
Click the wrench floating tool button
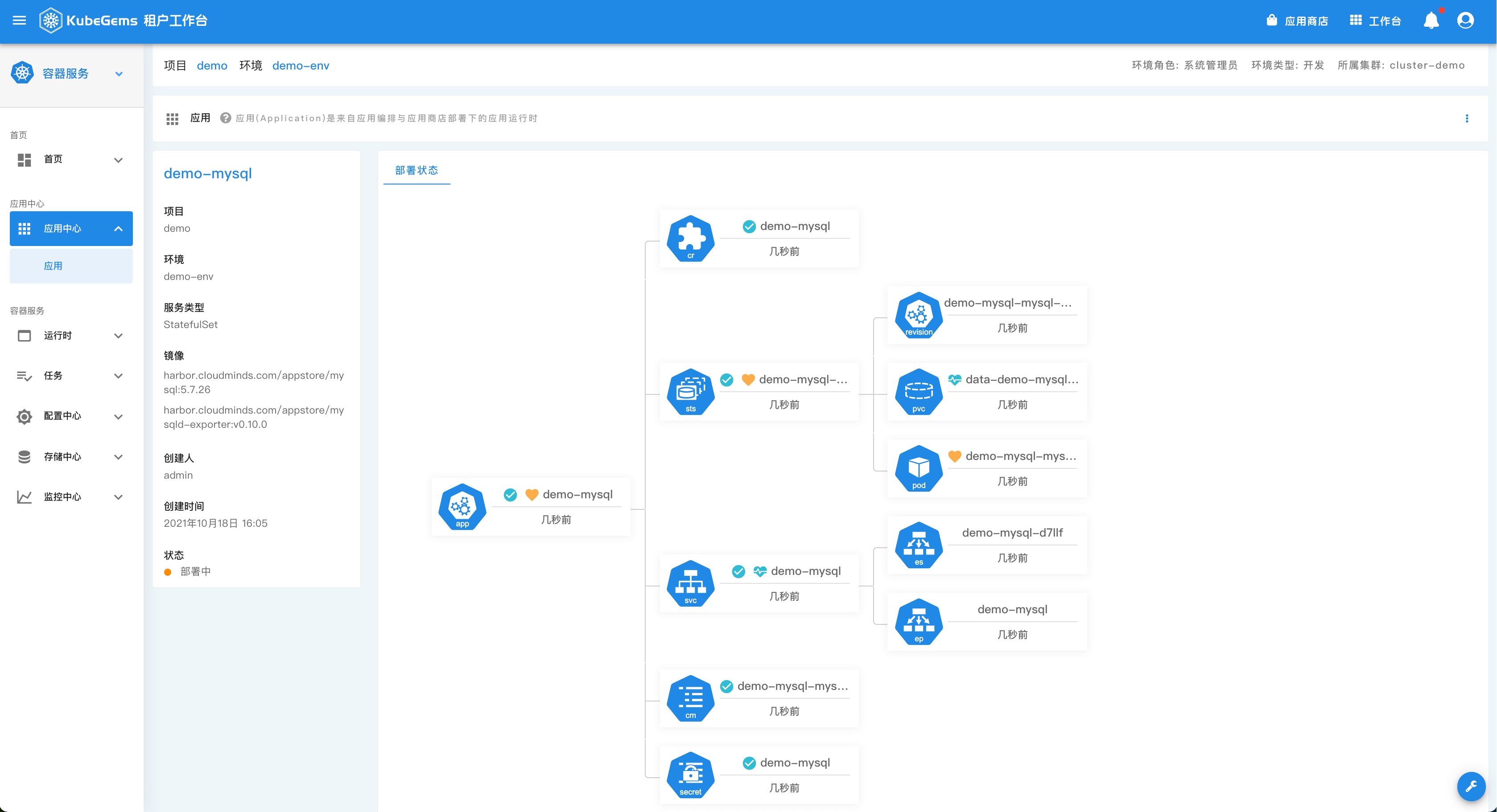[x=1471, y=787]
